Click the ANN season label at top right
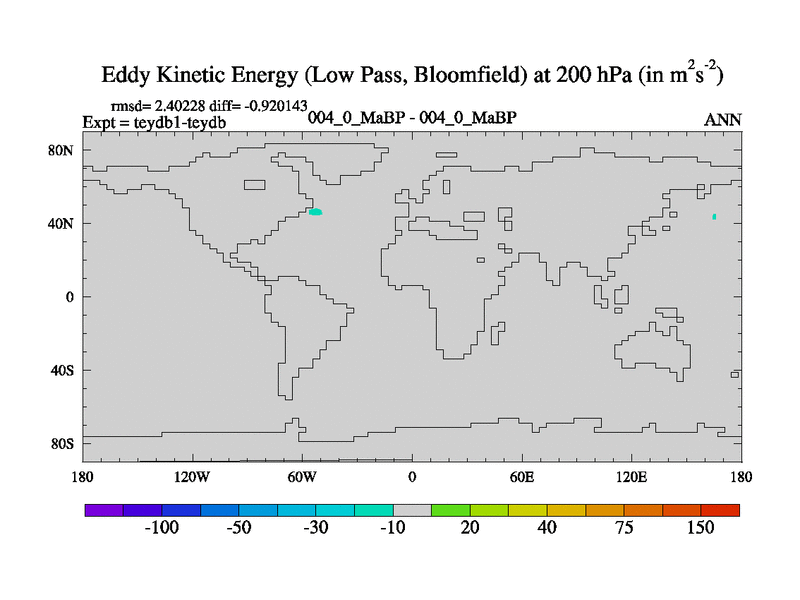The height and width of the screenshot is (600, 800). [x=722, y=120]
